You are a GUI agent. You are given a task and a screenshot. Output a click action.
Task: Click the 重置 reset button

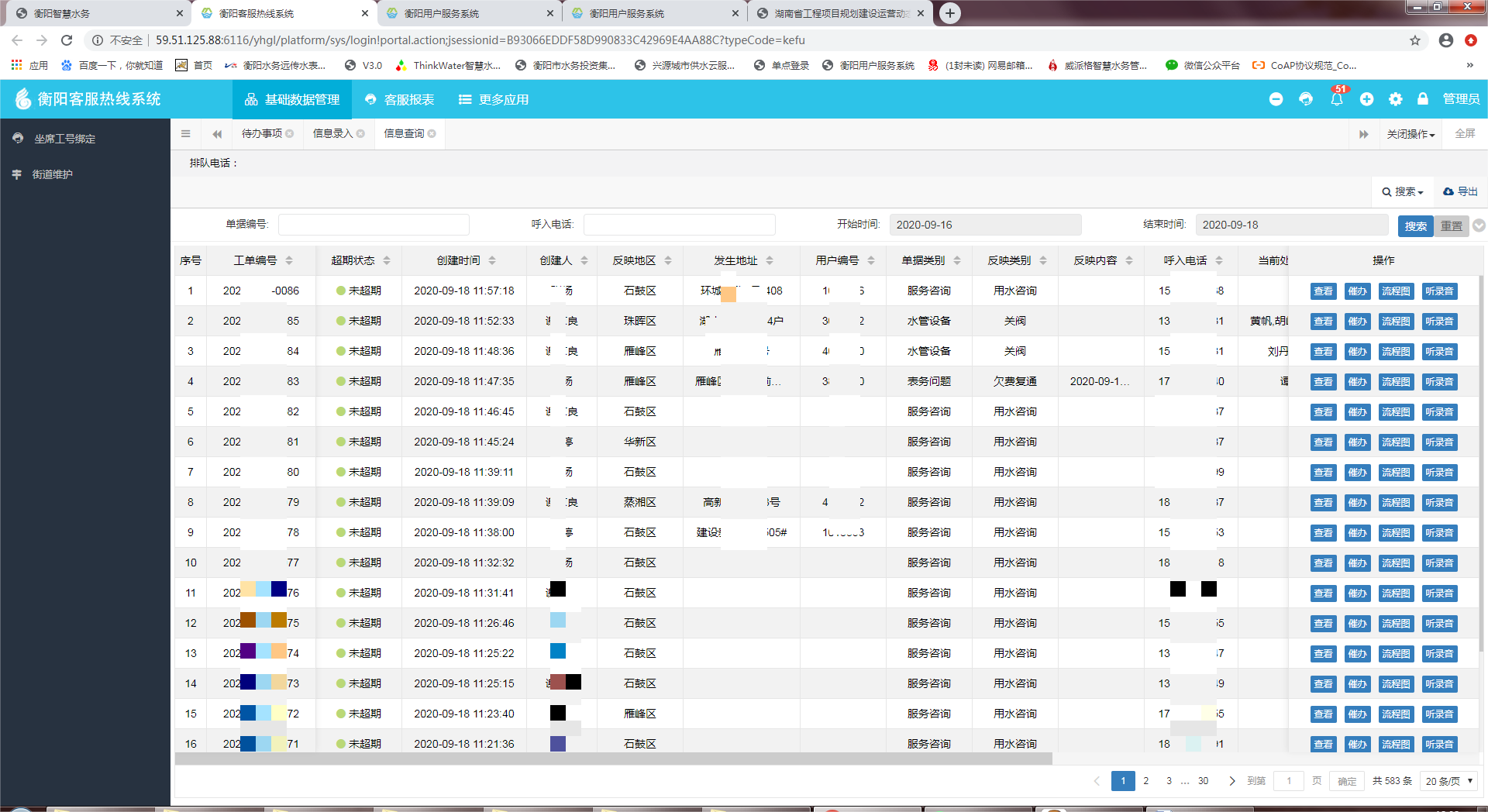(x=1451, y=225)
